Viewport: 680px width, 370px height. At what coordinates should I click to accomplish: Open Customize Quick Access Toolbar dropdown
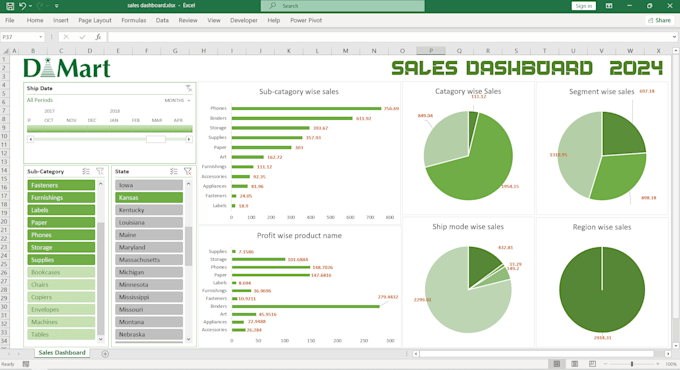coord(56,6)
